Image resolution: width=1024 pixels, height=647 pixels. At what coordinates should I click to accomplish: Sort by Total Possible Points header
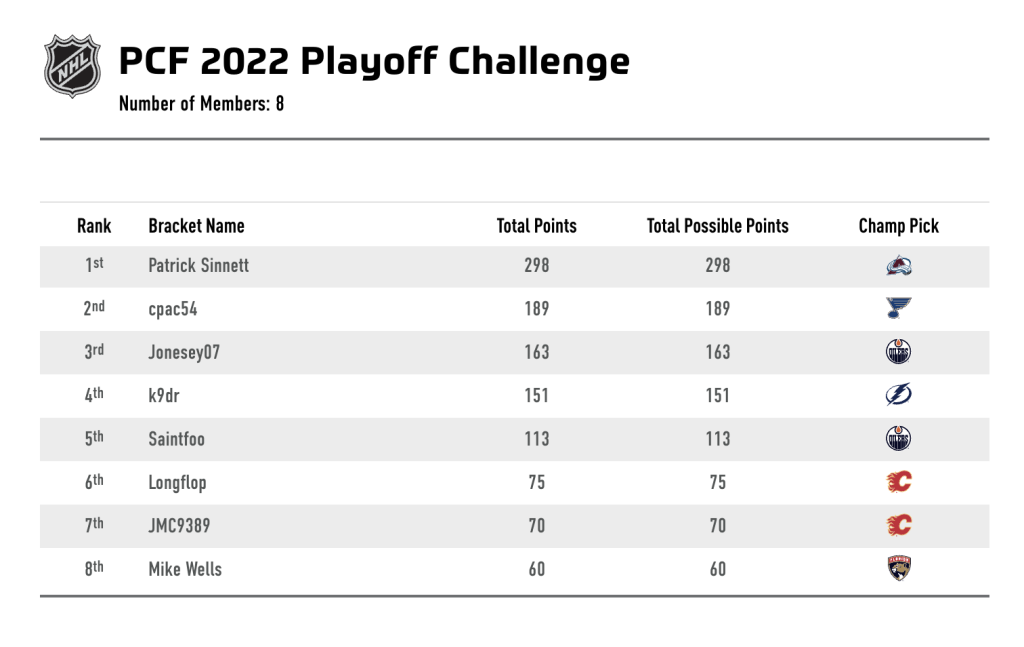pos(718,226)
